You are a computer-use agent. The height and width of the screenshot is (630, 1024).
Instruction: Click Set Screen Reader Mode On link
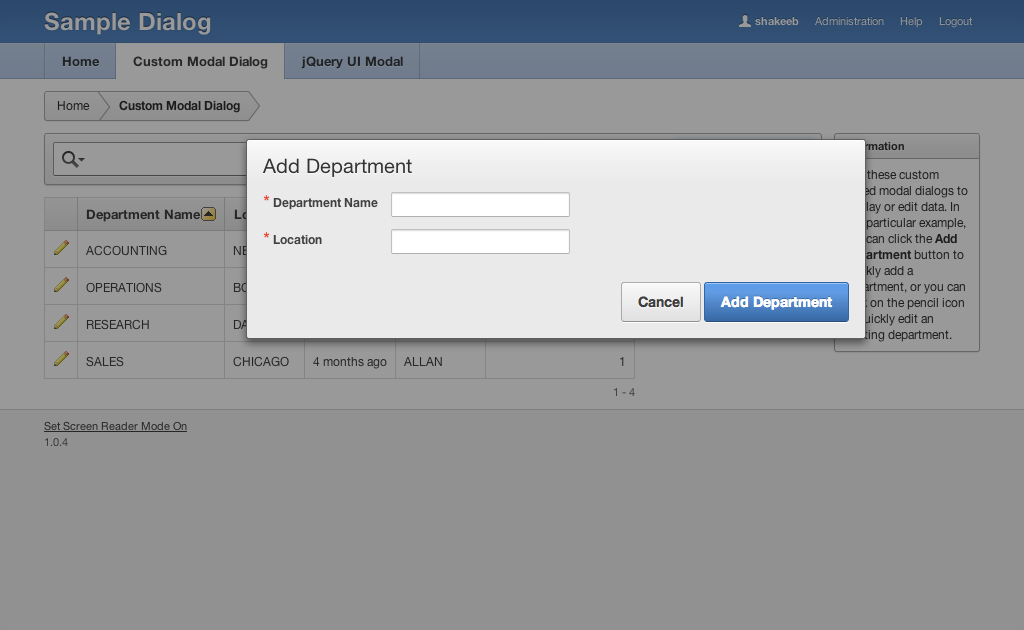(x=115, y=426)
